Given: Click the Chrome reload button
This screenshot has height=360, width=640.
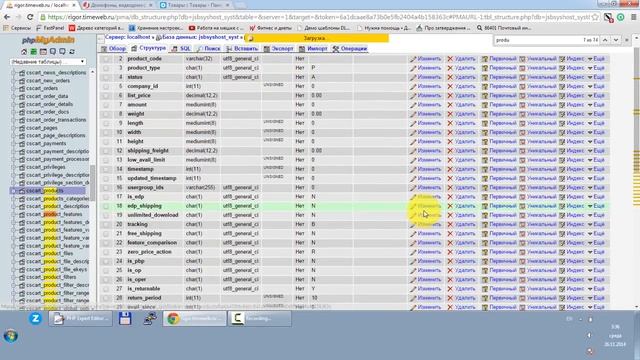Looking at the screenshot, I should point(30,17).
